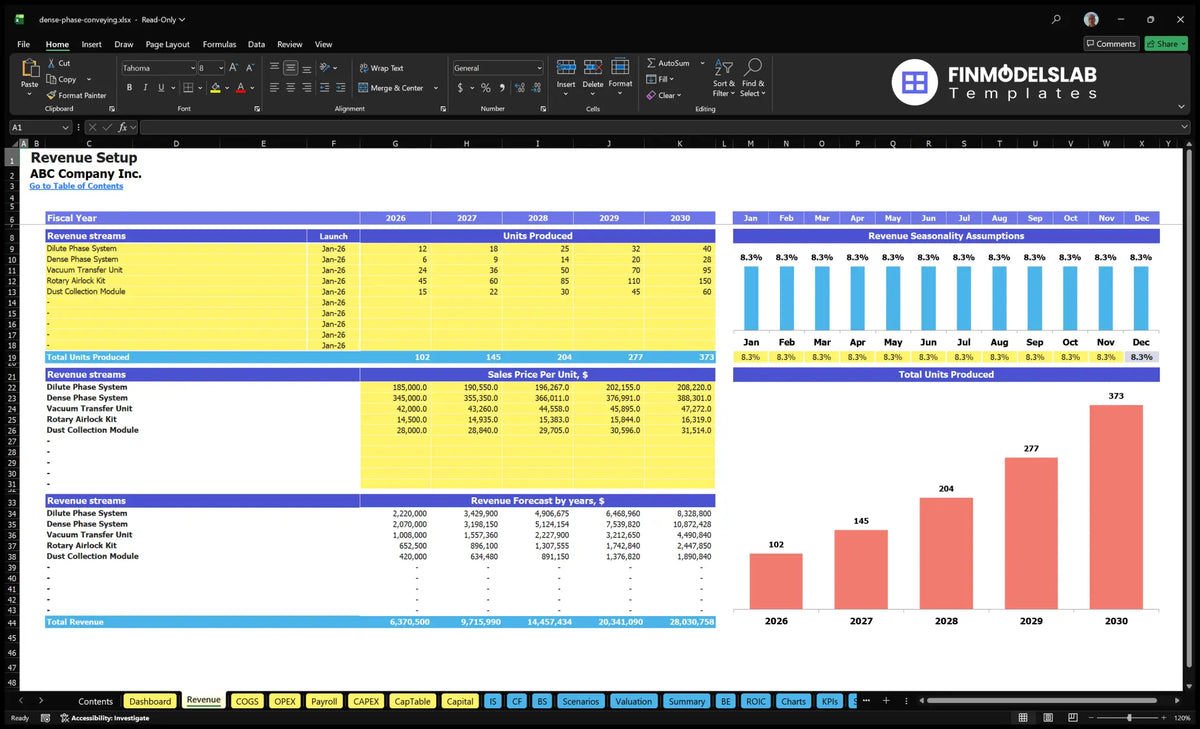Open the Font dialog launcher
Image resolution: width=1200 pixels, height=729 pixels.
(257, 108)
